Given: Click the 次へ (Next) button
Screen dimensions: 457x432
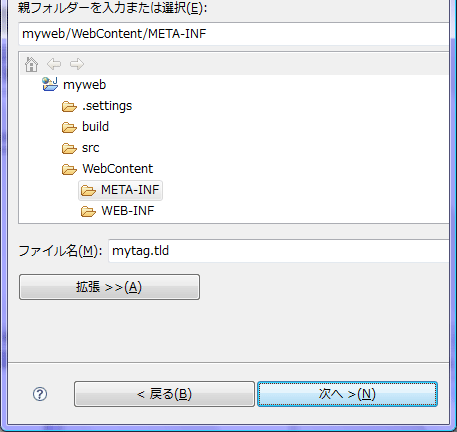Looking at the screenshot, I should coord(347,394).
